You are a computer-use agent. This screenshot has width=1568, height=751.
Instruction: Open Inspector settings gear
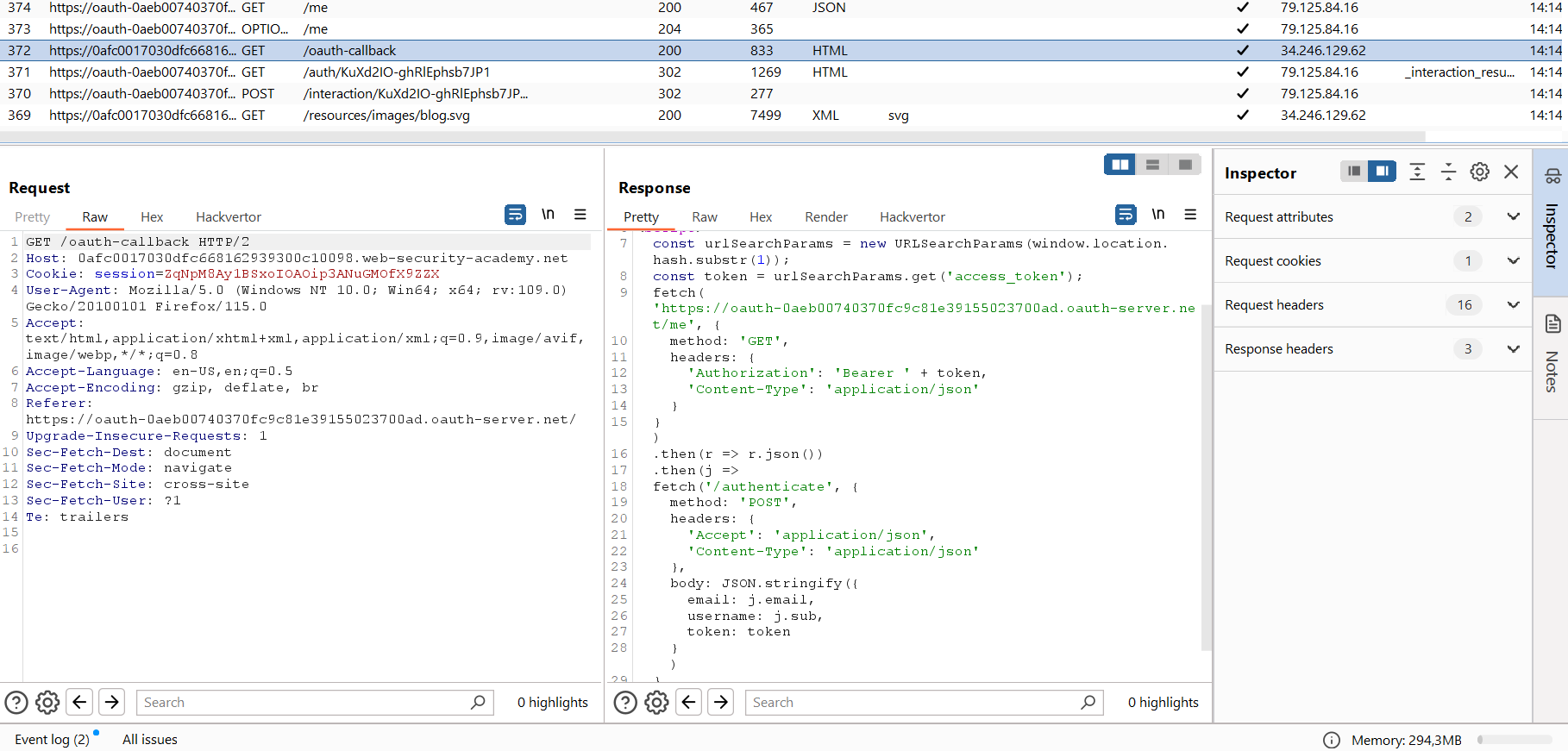click(1480, 172)
